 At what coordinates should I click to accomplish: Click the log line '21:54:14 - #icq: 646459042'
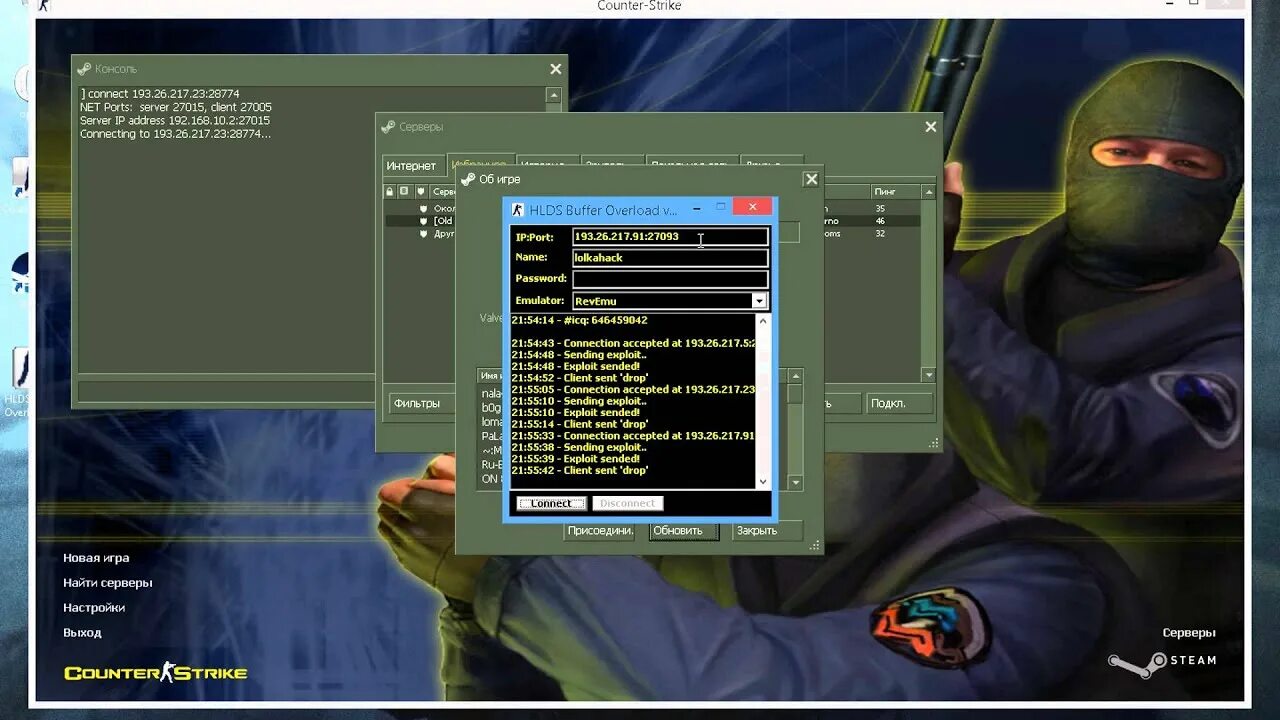[579, 320]
